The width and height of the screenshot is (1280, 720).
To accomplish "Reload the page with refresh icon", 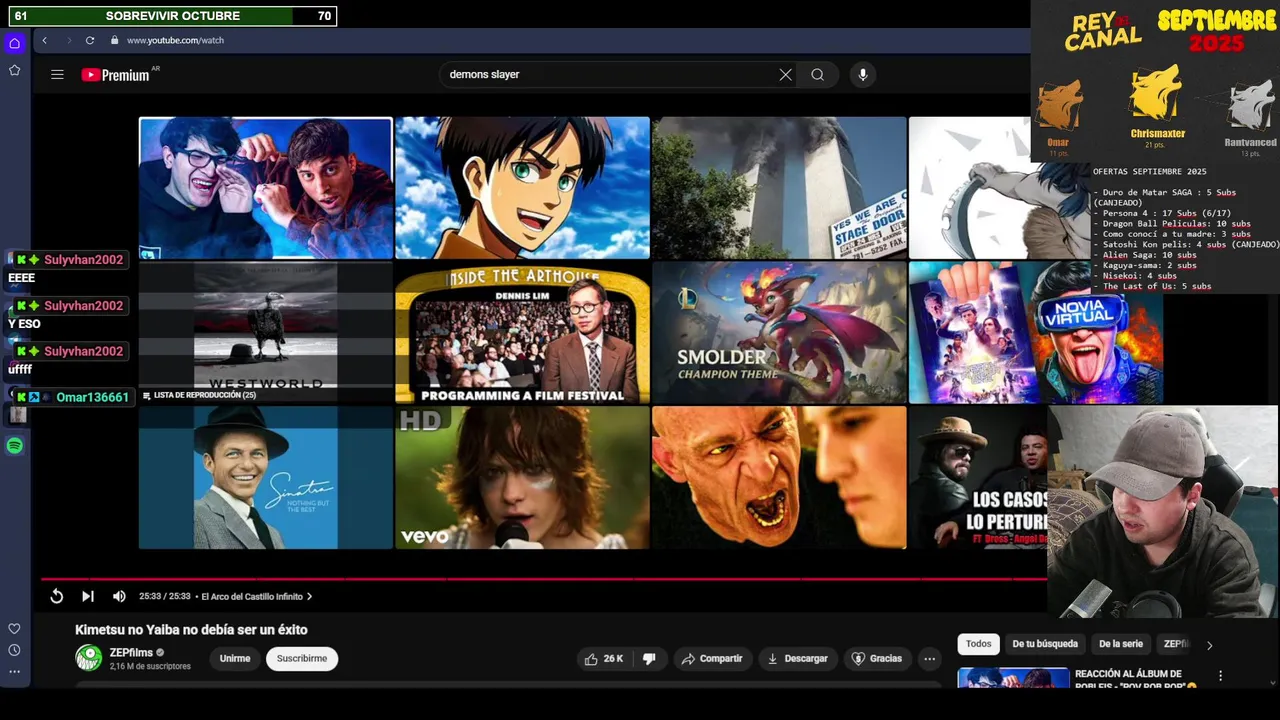I will [x=90, y=40].
